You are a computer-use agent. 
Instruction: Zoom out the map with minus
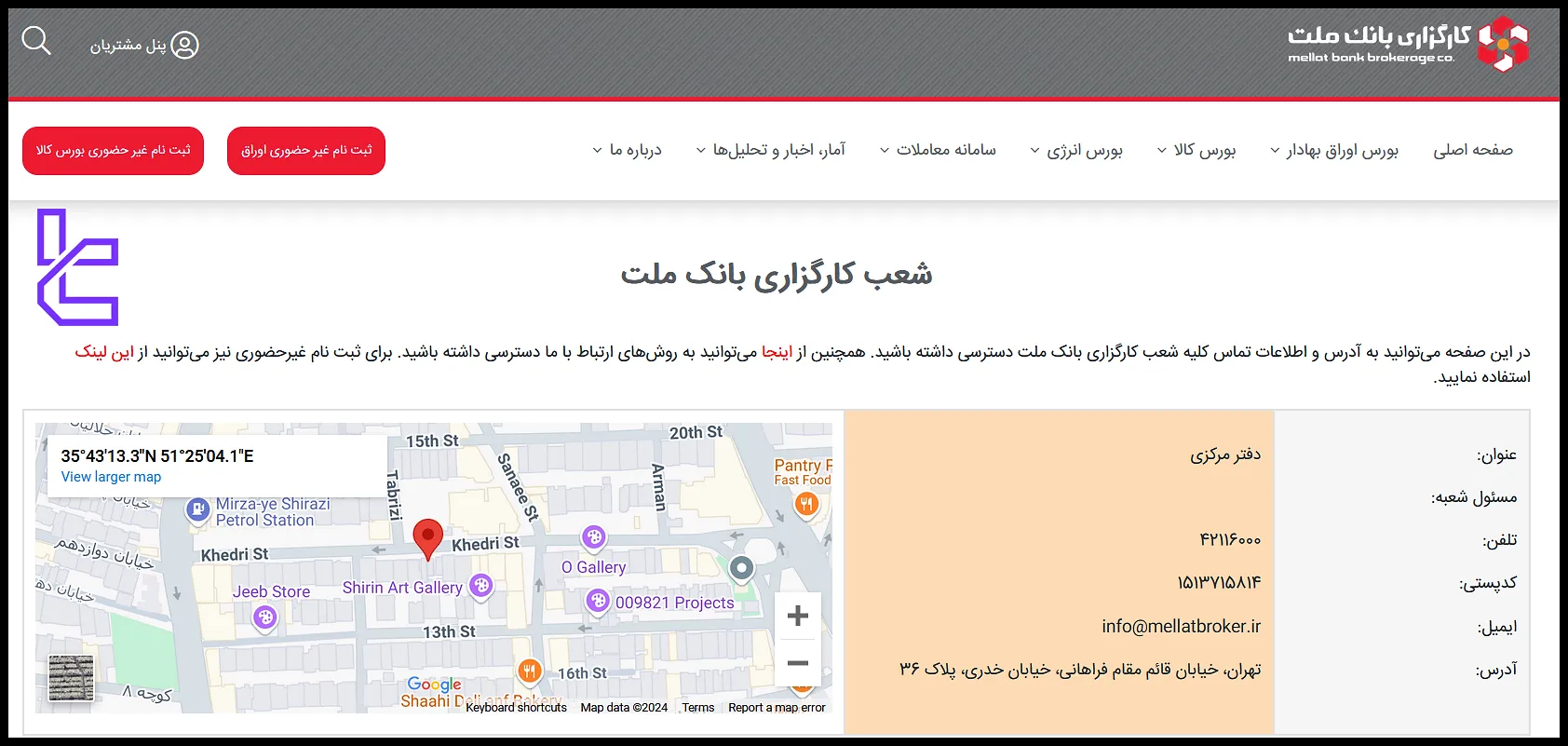coord(798,663)
